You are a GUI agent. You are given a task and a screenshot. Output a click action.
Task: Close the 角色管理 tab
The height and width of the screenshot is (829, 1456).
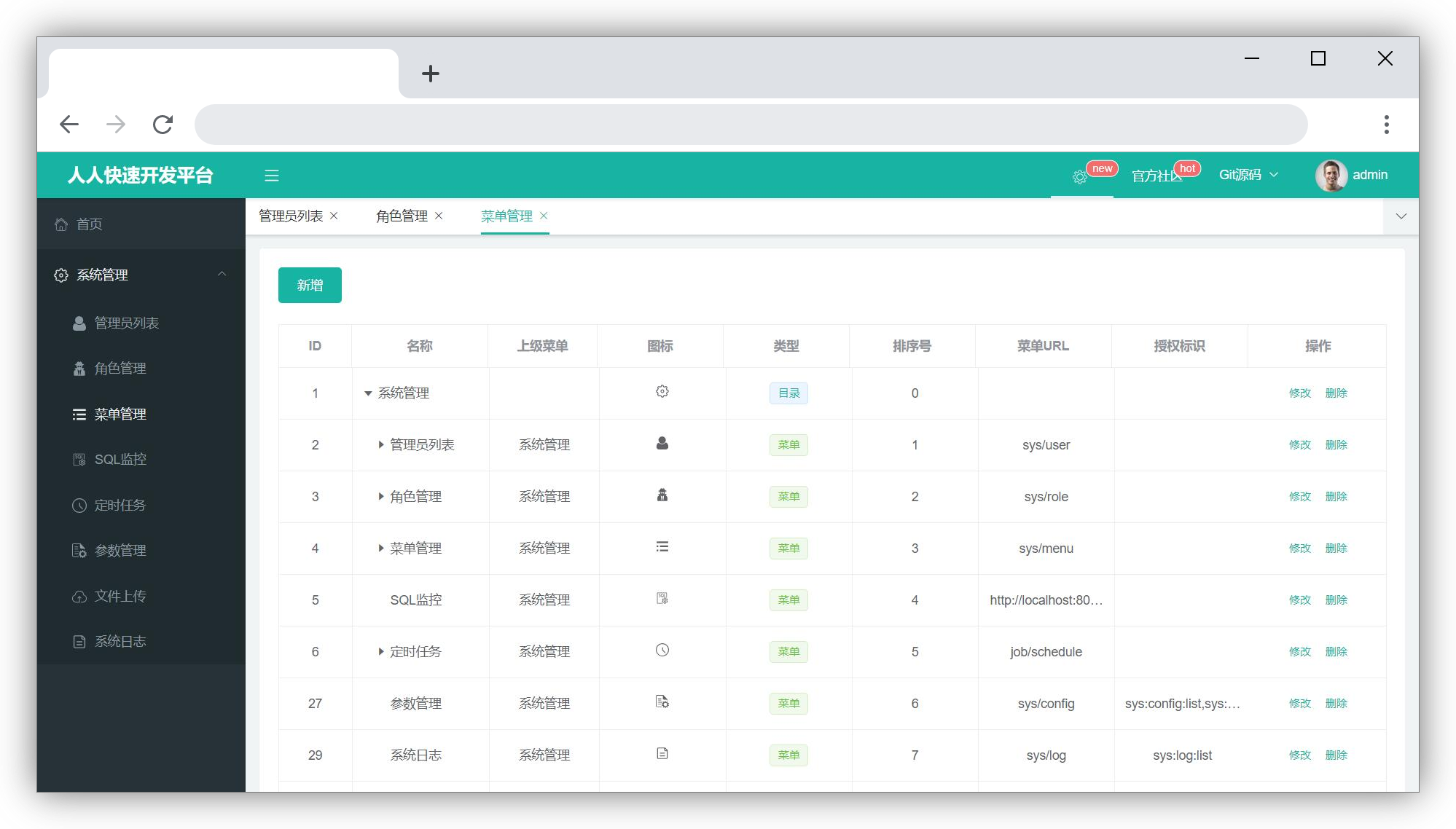click(x=439, y=216)
